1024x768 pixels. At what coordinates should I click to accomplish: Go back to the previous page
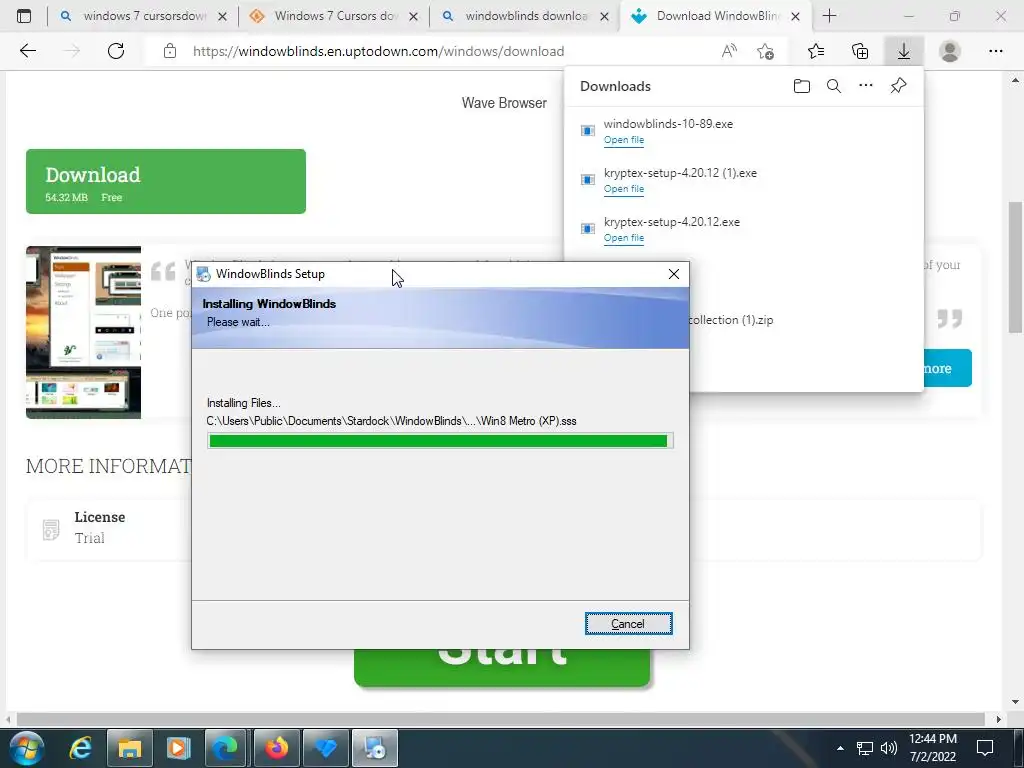tap(27, 51)
